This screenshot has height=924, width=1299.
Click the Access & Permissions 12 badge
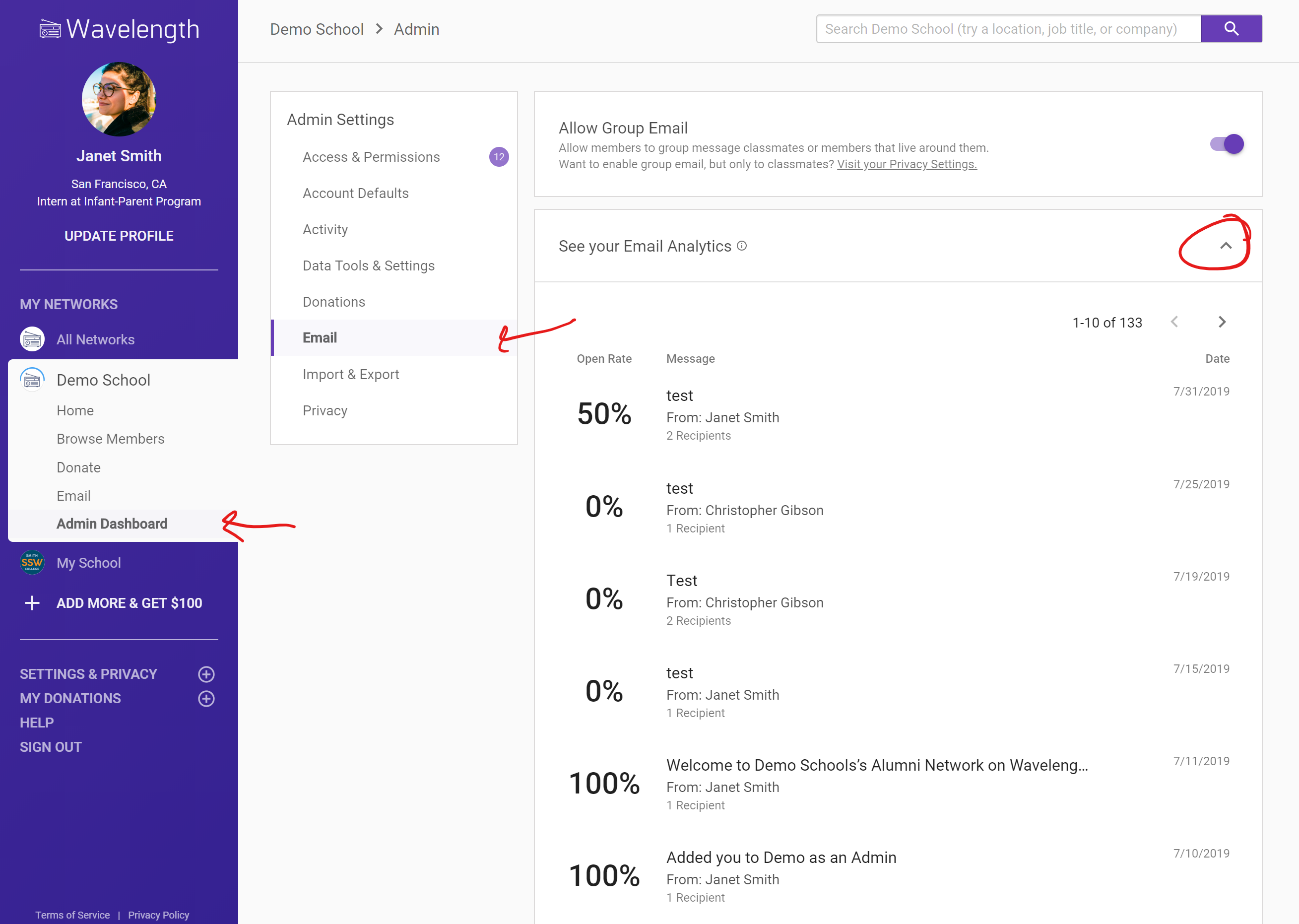pos(499,157)
